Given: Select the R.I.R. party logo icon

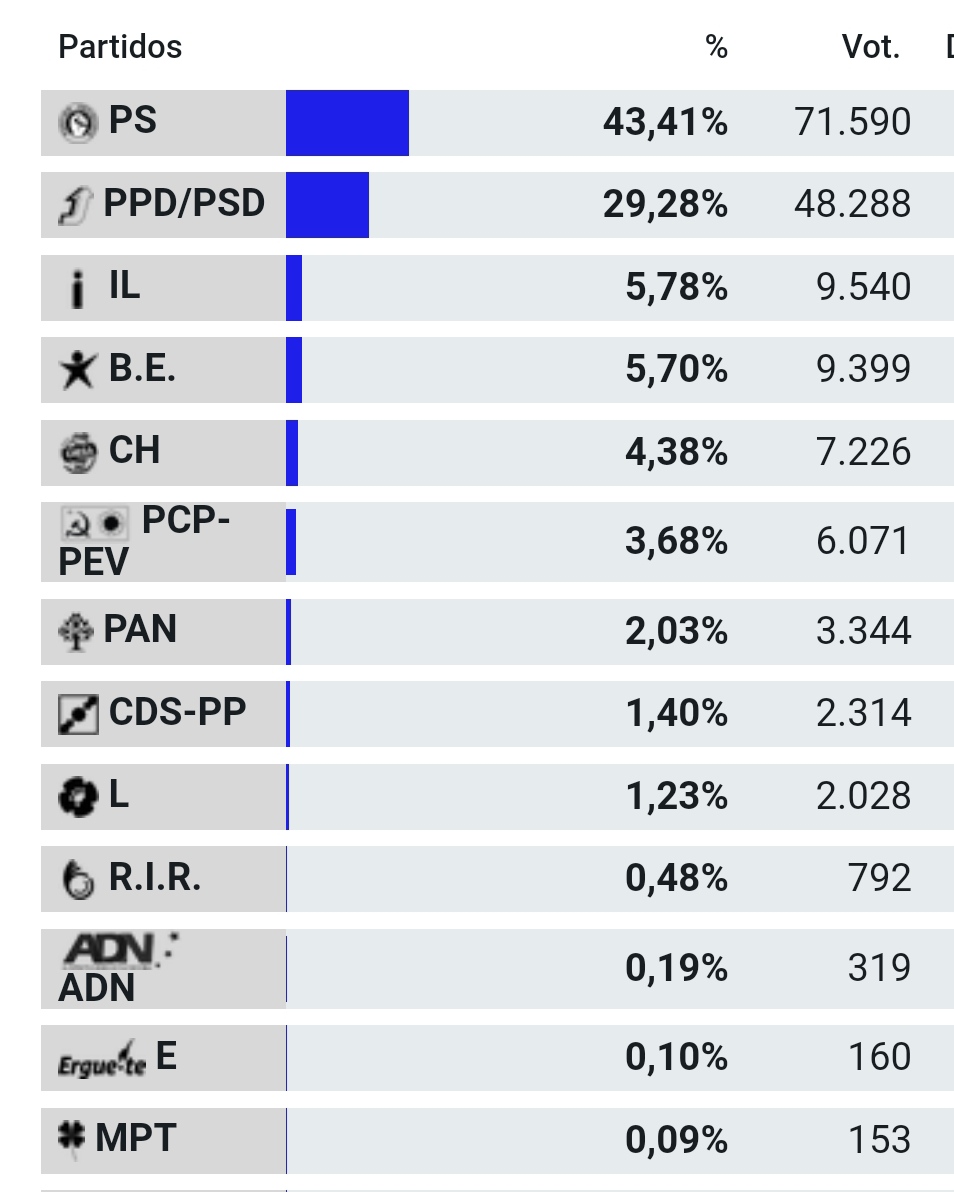Looking at the screenshot, I should click(x=78, y=880).
